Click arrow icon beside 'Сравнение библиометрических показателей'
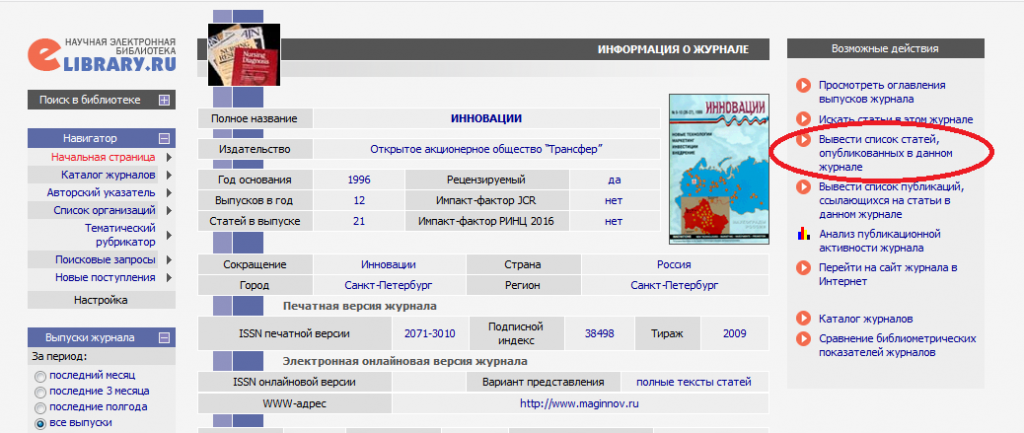The height and width of the screenshot is (433, 1024). coord(802,339)
